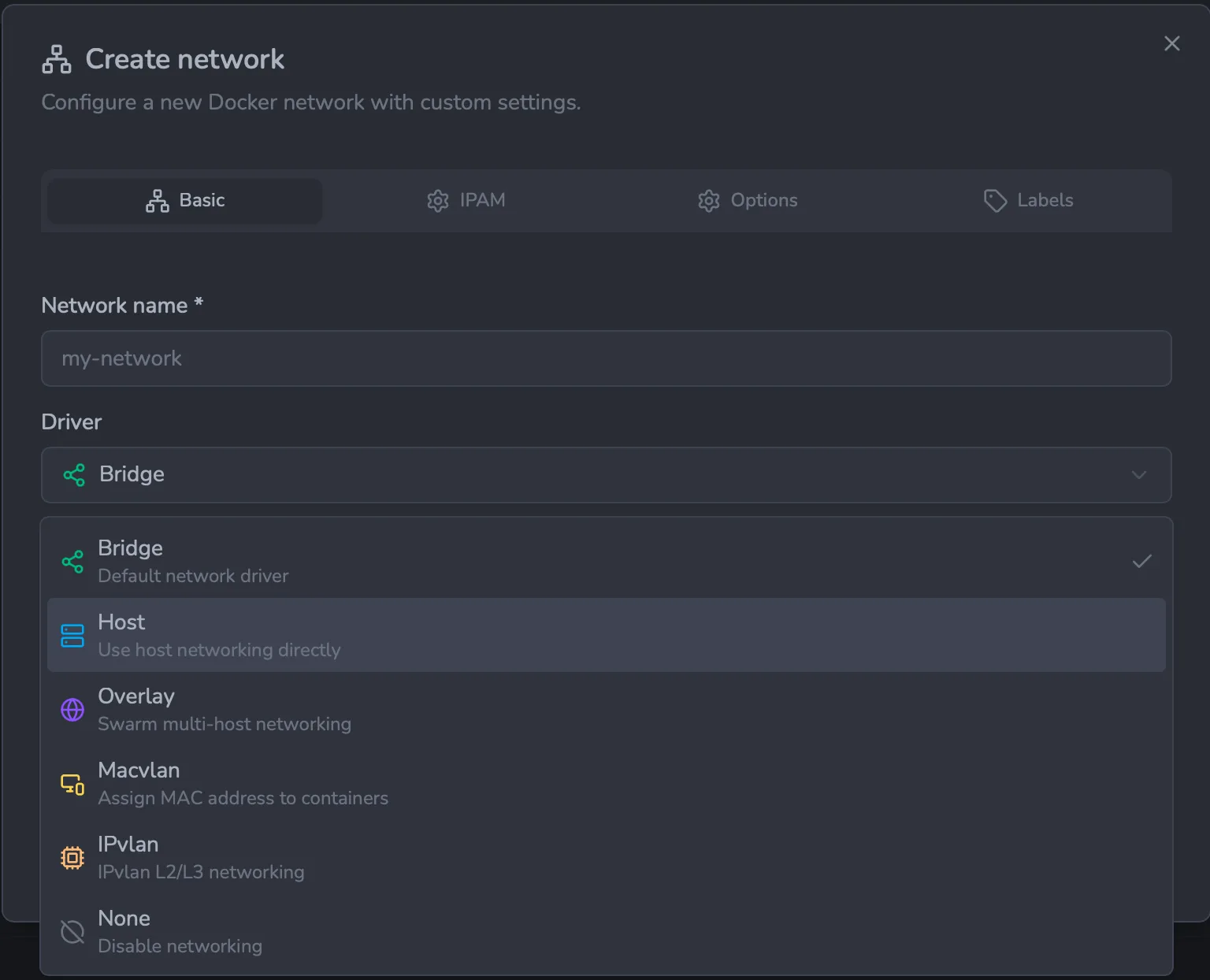Select the None driver option
Viewport: 1210px width, 980px height.
(x=606, y=931)
